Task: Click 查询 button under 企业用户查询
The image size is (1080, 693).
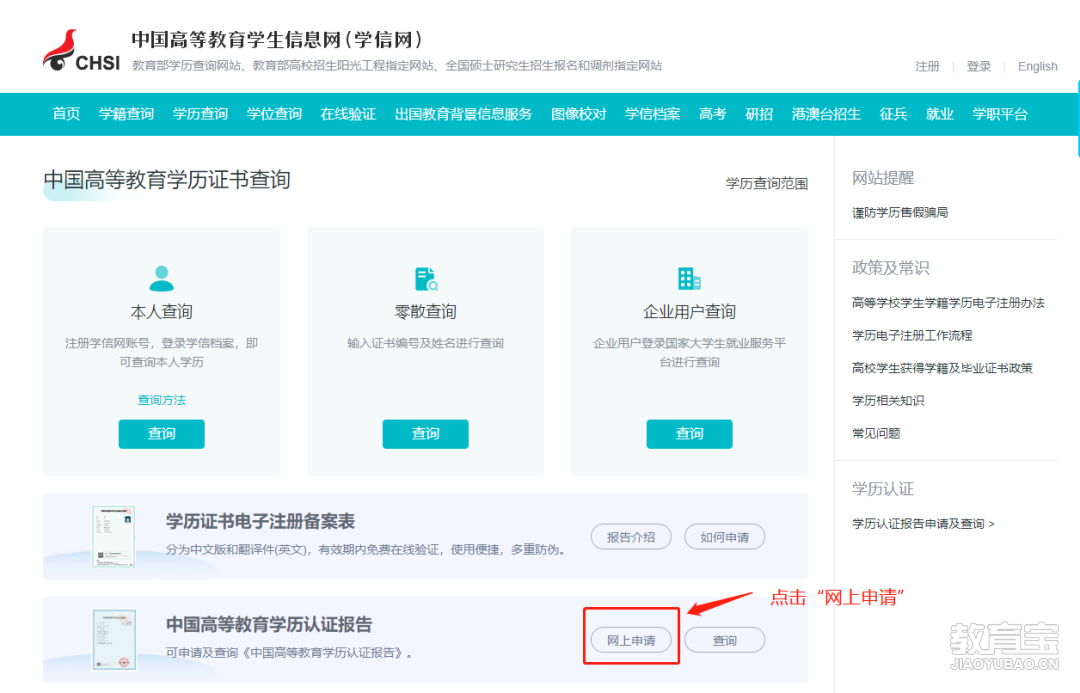Action: (x=689, y=434)
